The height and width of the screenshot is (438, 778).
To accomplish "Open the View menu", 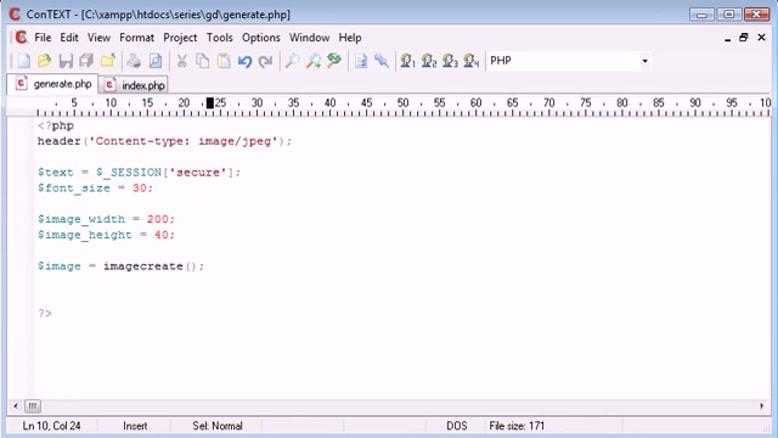I will (99, 38).
